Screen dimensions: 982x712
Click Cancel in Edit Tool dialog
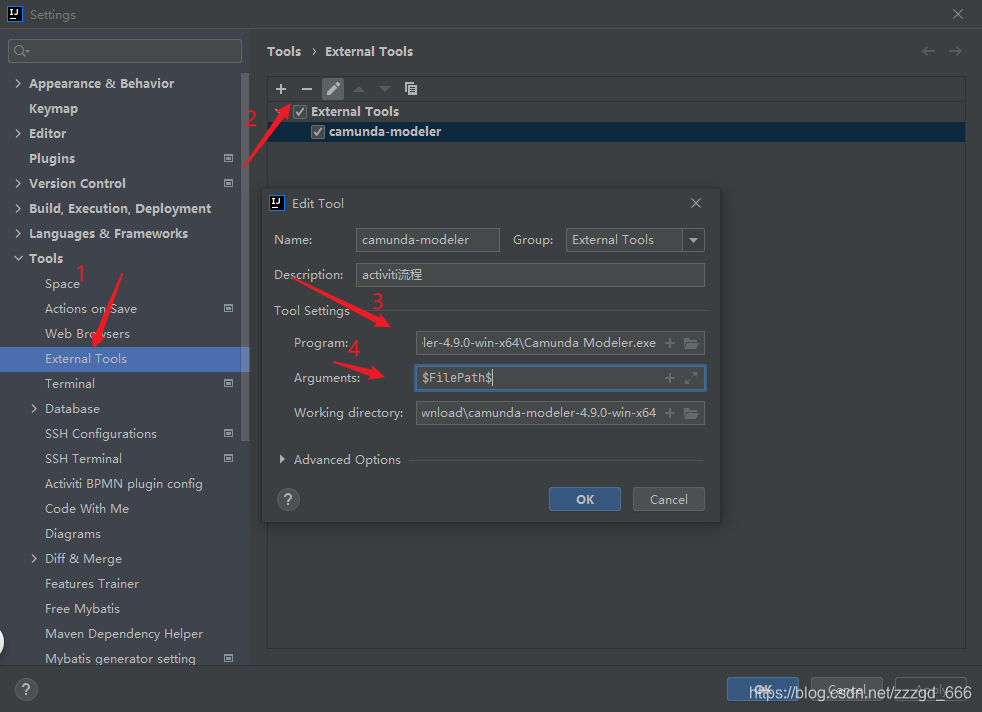pos(668,499)
